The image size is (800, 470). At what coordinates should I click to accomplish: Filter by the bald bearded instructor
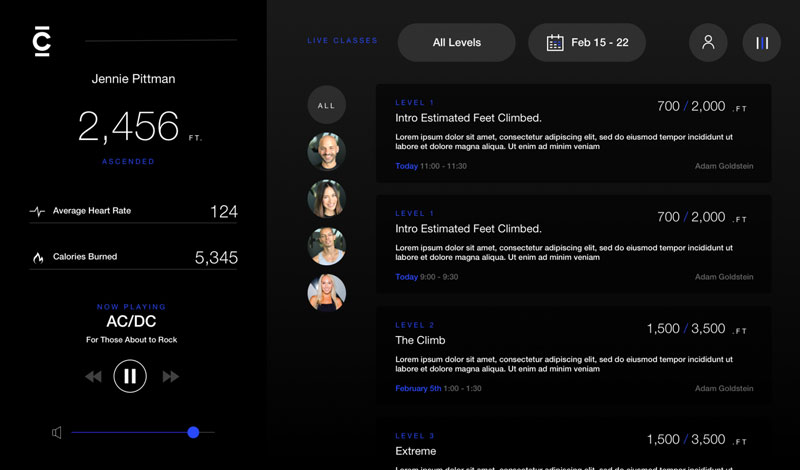(x=327, y=152)
